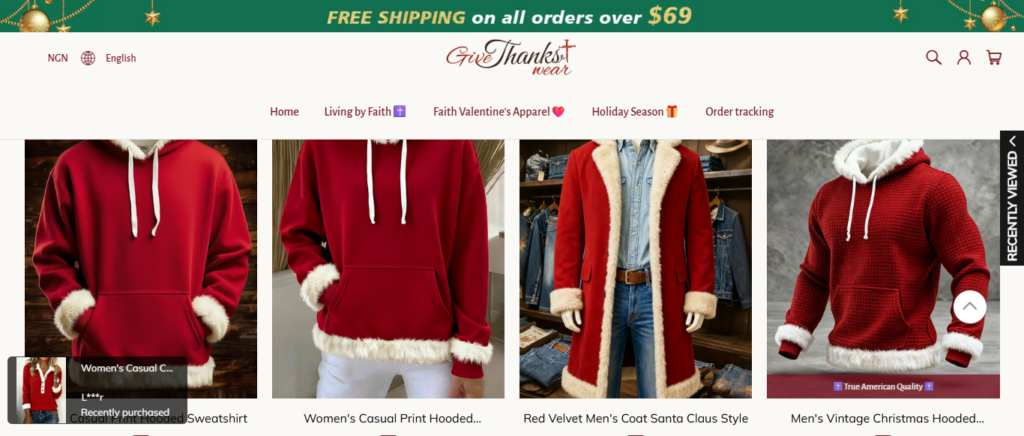Open the Holiday Season menu

635,112
